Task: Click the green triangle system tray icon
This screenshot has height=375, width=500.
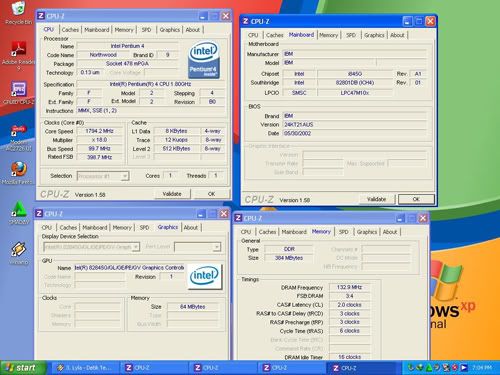Action: tap(428, 368)
